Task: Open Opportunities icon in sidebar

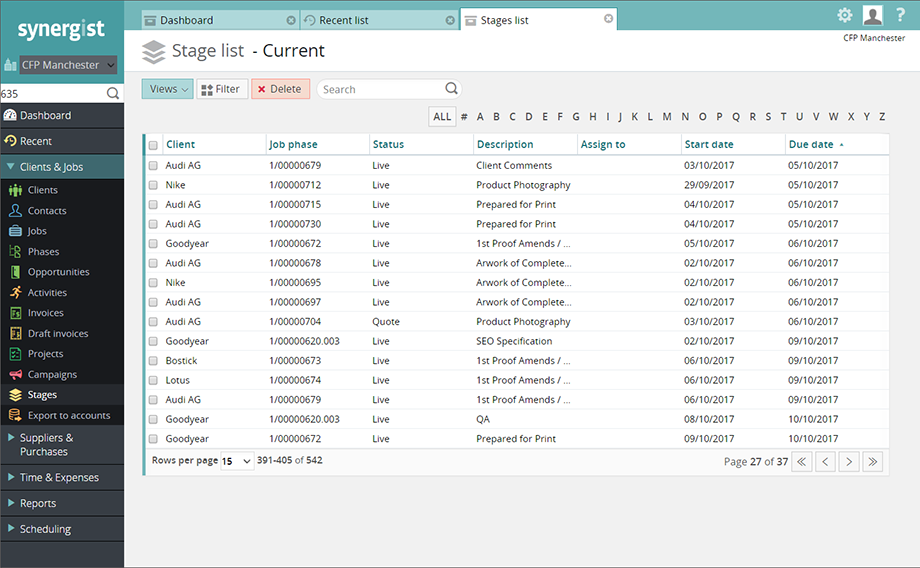Action: pyautogui.click(x=15, y=272)
